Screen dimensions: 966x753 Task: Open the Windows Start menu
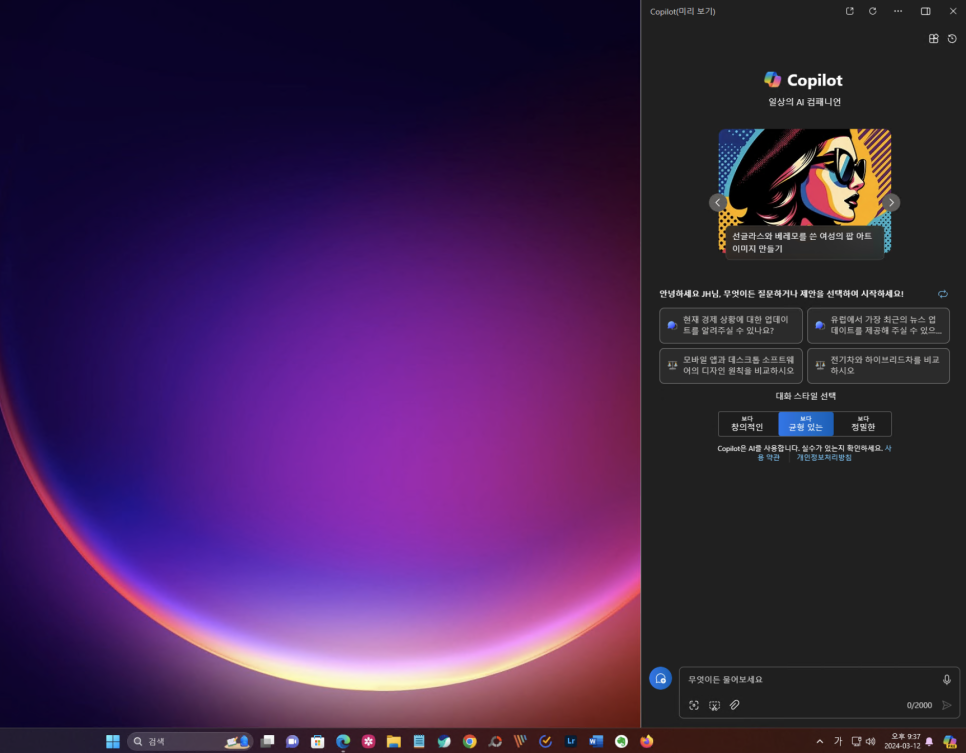pyautogui.click(x=113, y=741)
